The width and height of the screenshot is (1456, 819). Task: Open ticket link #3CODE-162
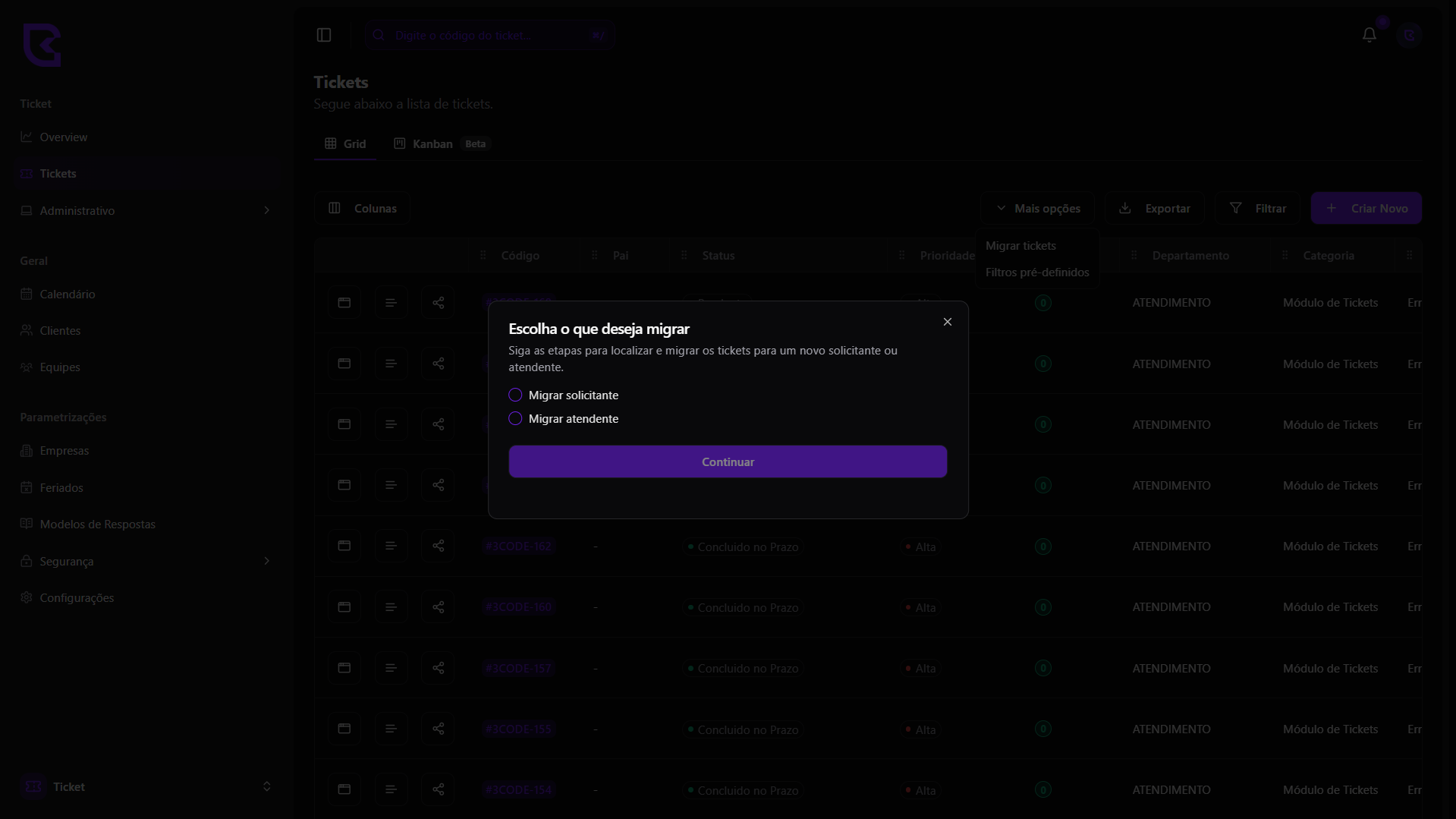518,547
